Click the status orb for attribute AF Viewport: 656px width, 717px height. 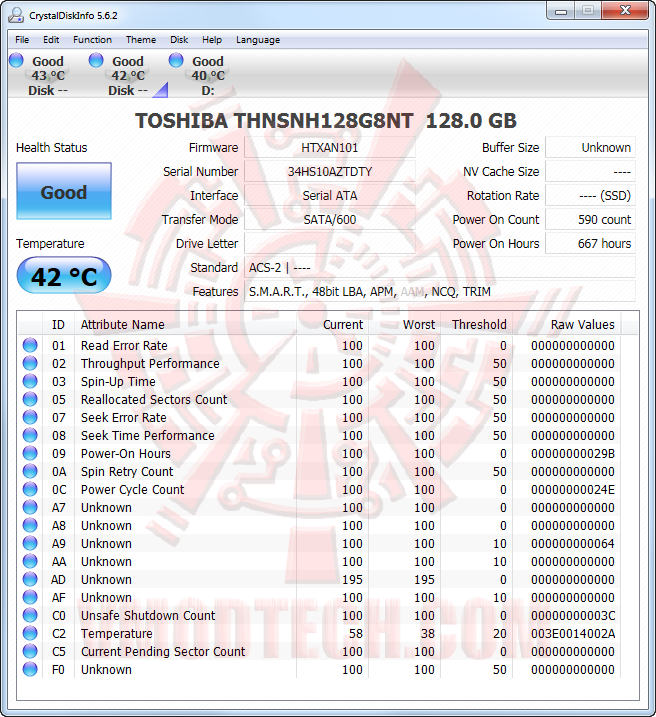pyautogui.click(x=30, y=597)
